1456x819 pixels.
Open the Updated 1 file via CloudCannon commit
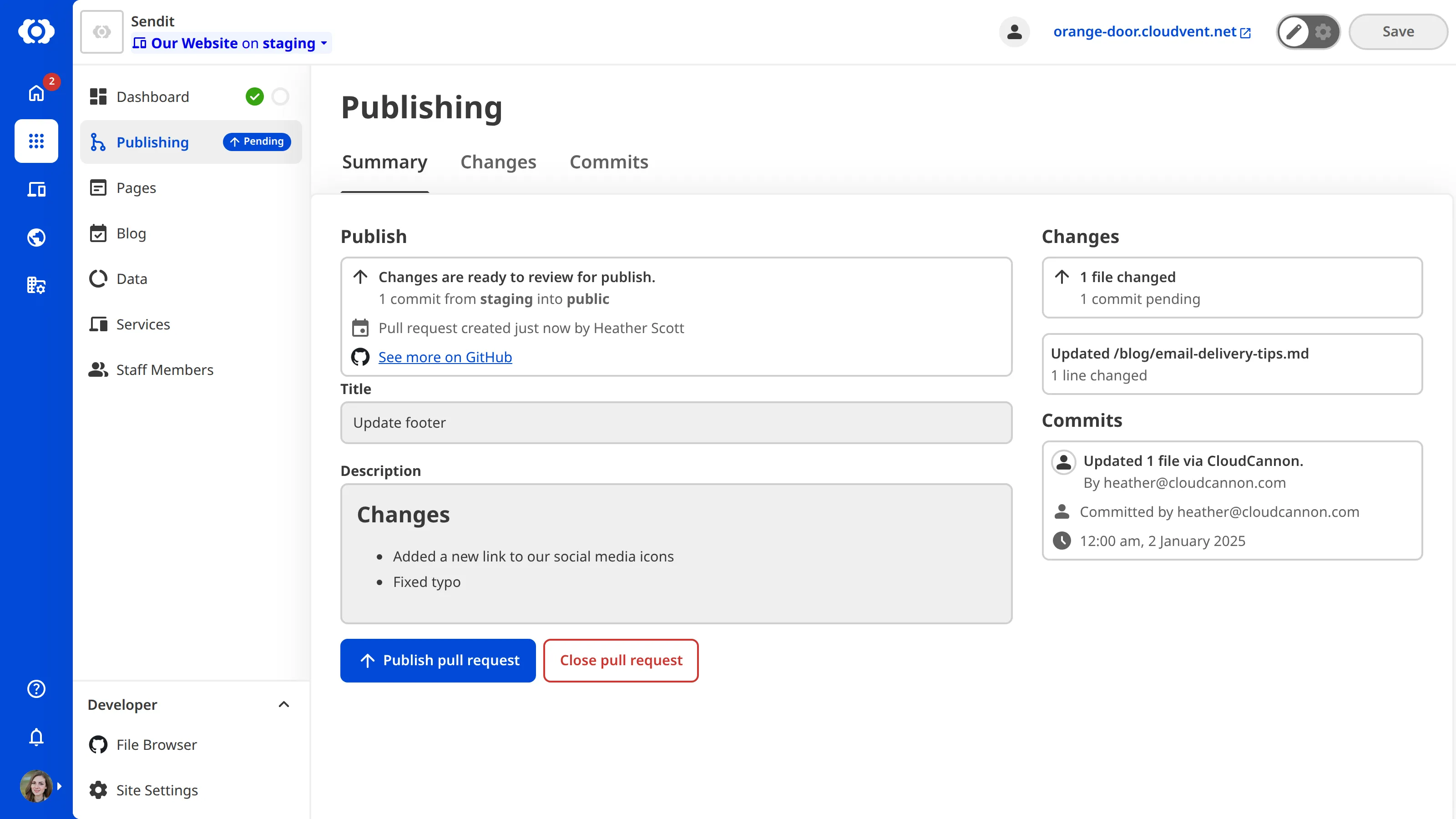click(x=1232, y=500)
